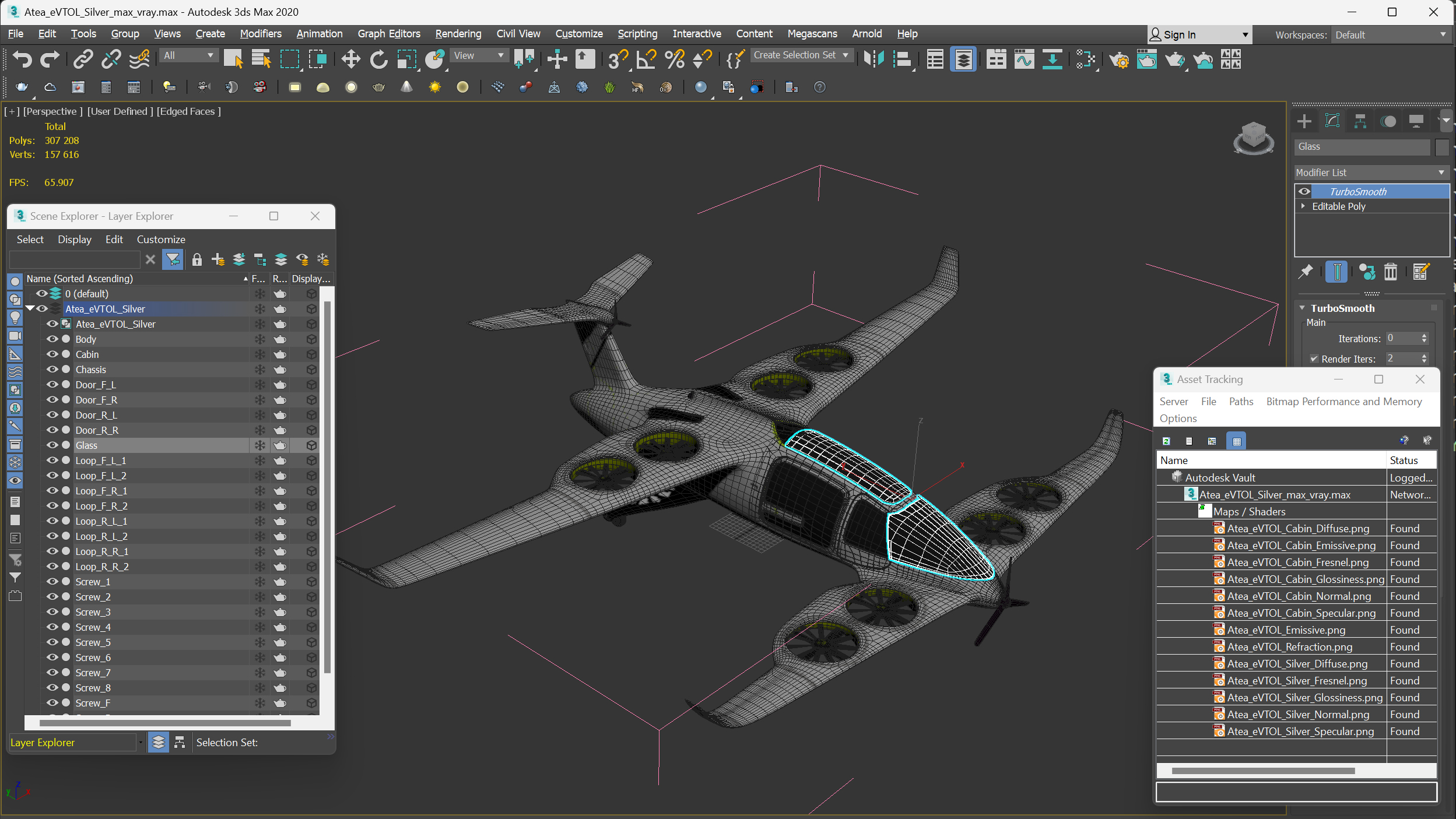Open the Modifiers menu

[x=261, y=34]
